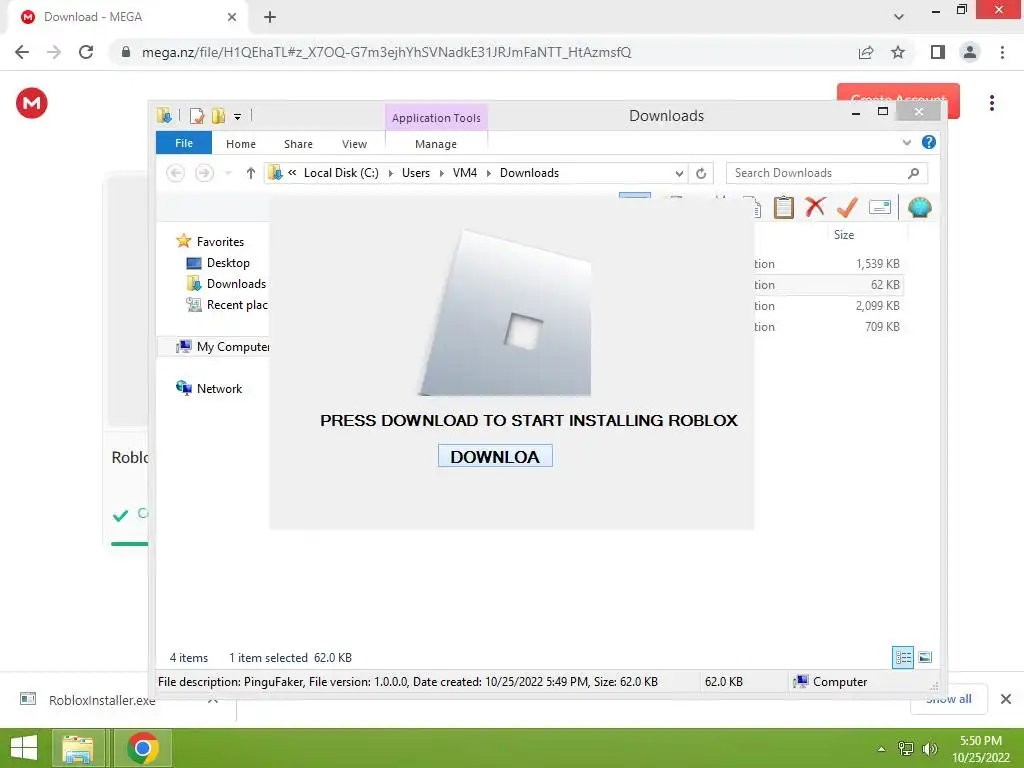
Task: Switch to the Home ribbon tab
Action: click(240, 144)
